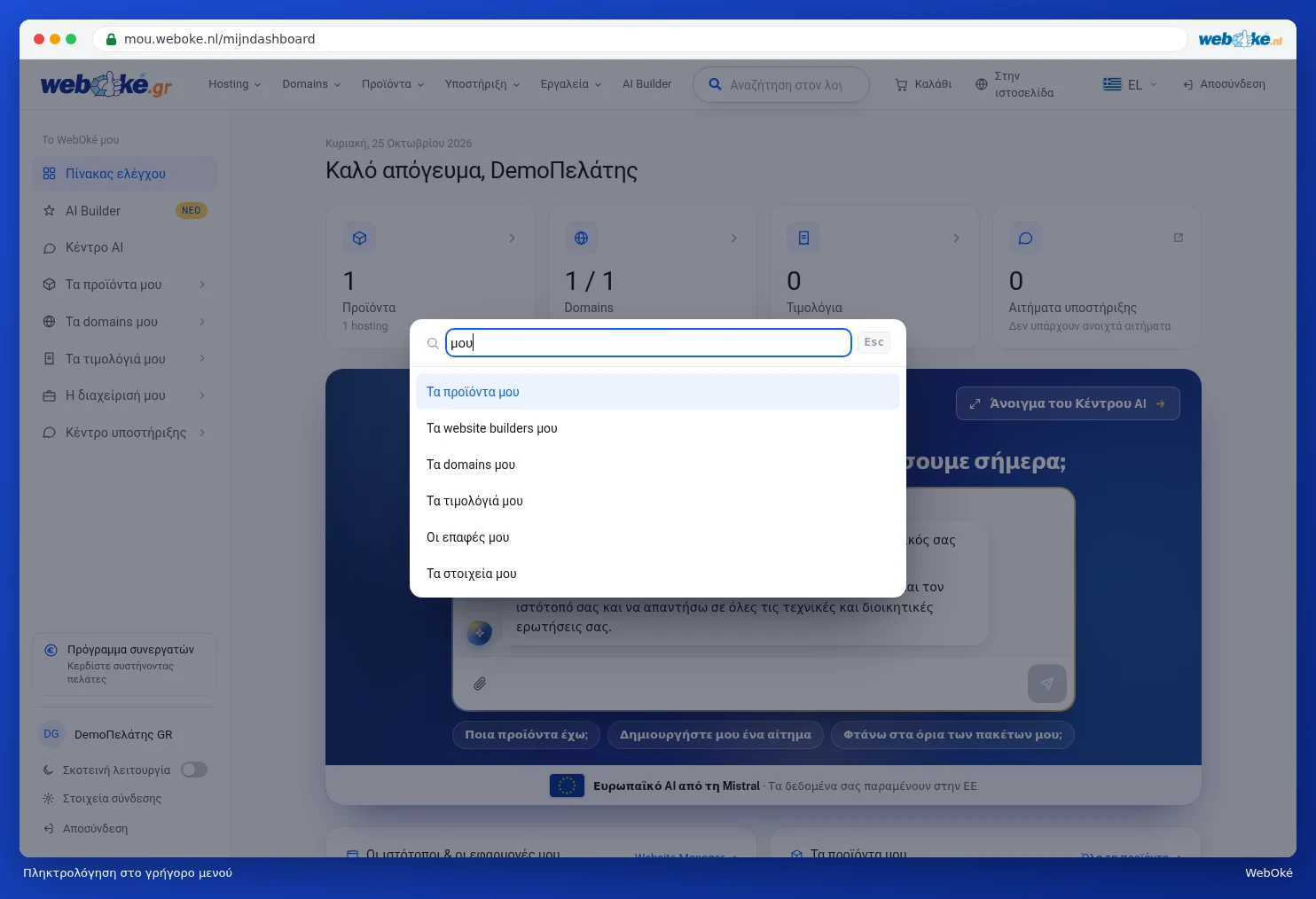
Task: Expand the Προϊόντα navigation dropdown
Action: [x=393, y=84]
